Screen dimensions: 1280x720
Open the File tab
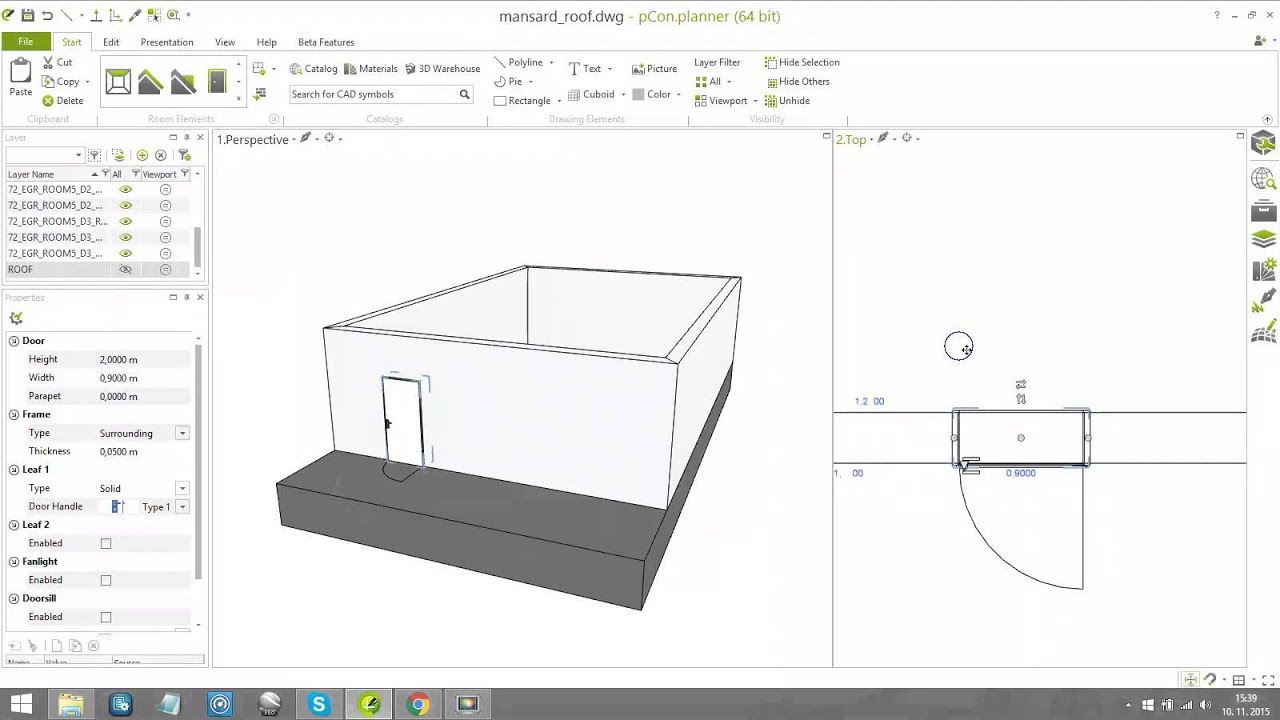click(x=25, y=42)
